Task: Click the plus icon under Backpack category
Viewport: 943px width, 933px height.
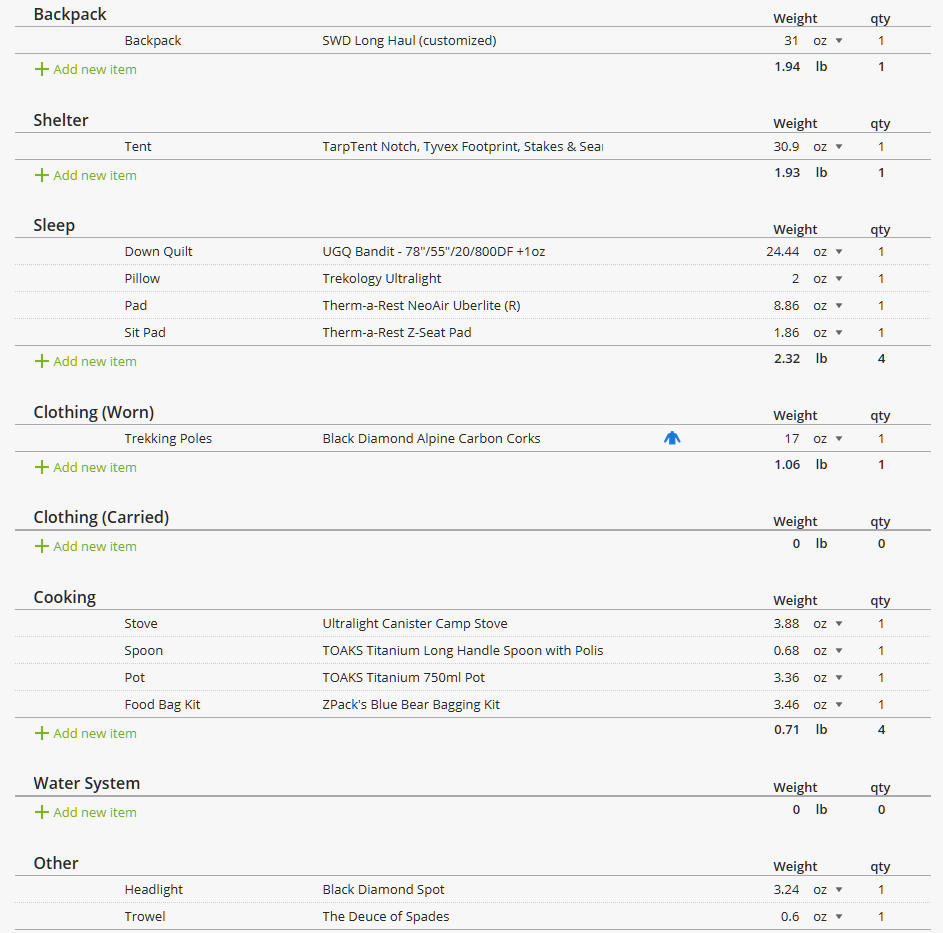Action: [x=41, y=70]
